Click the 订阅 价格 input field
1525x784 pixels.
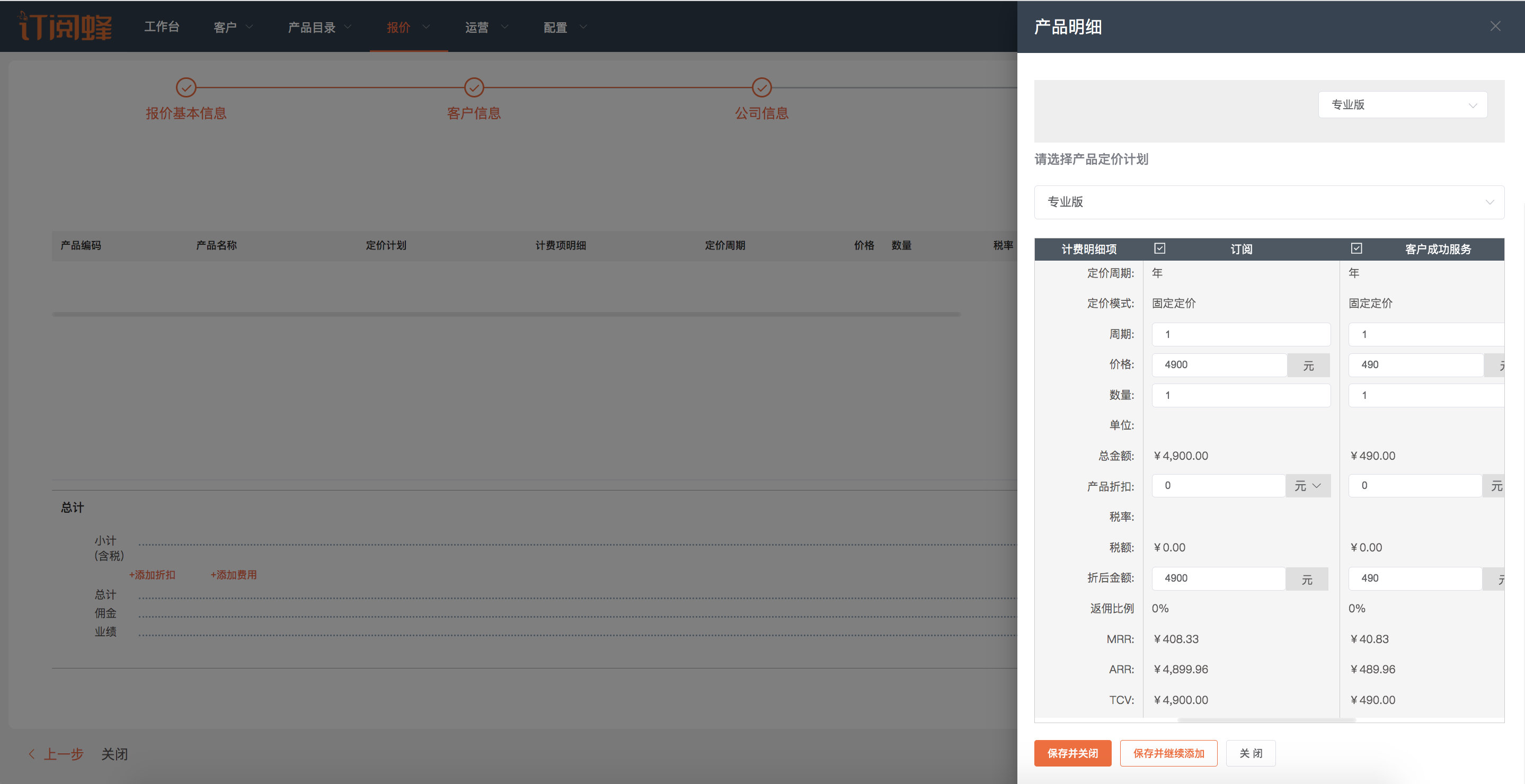click(1219, 365)
